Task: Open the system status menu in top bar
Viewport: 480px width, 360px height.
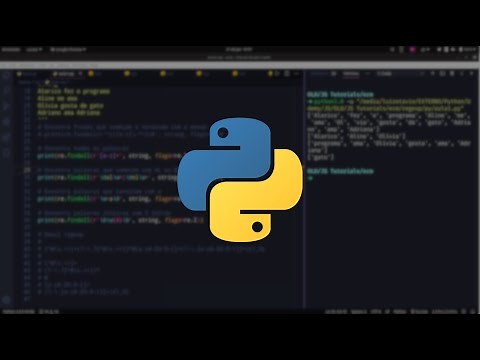Action: [458, 49]
